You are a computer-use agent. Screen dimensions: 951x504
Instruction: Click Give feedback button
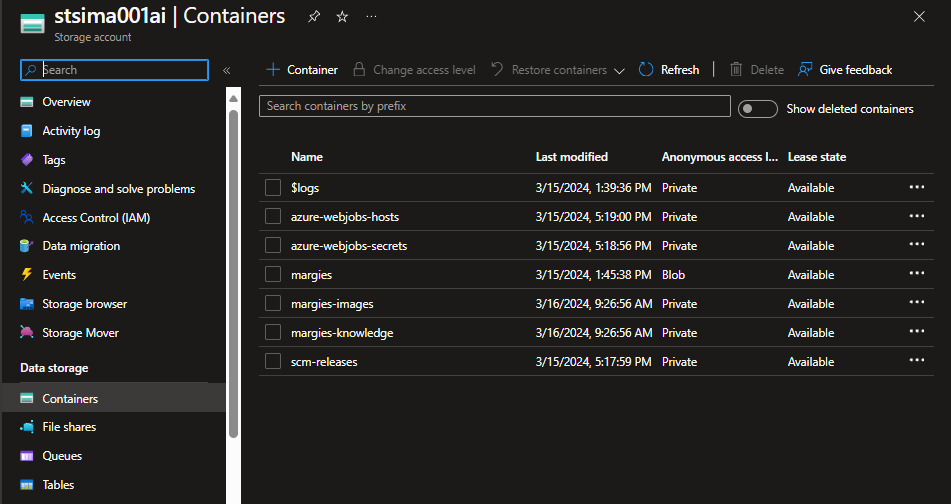845,70
